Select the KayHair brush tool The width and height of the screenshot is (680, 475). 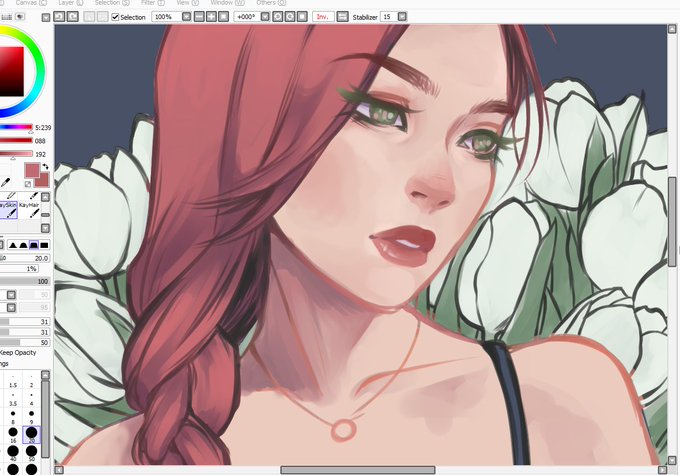tap(29, 210)
